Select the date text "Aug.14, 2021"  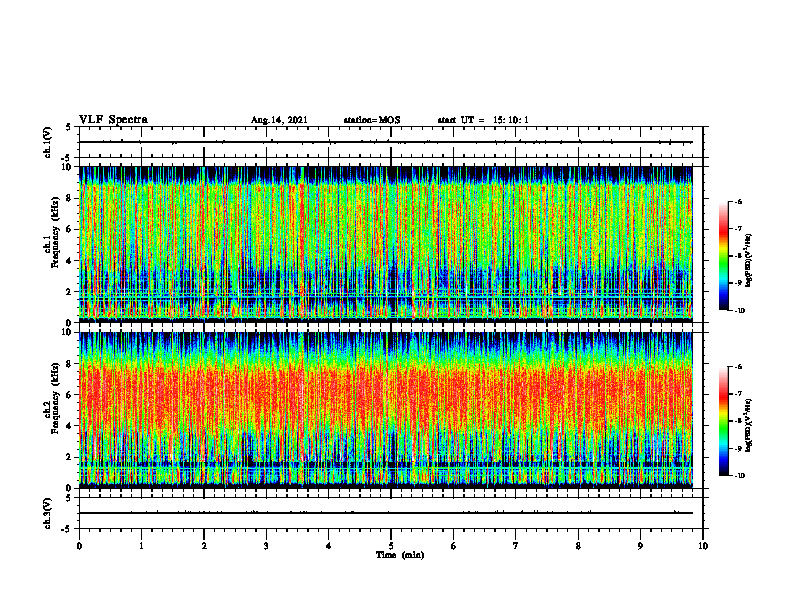(x=279, y=120)
